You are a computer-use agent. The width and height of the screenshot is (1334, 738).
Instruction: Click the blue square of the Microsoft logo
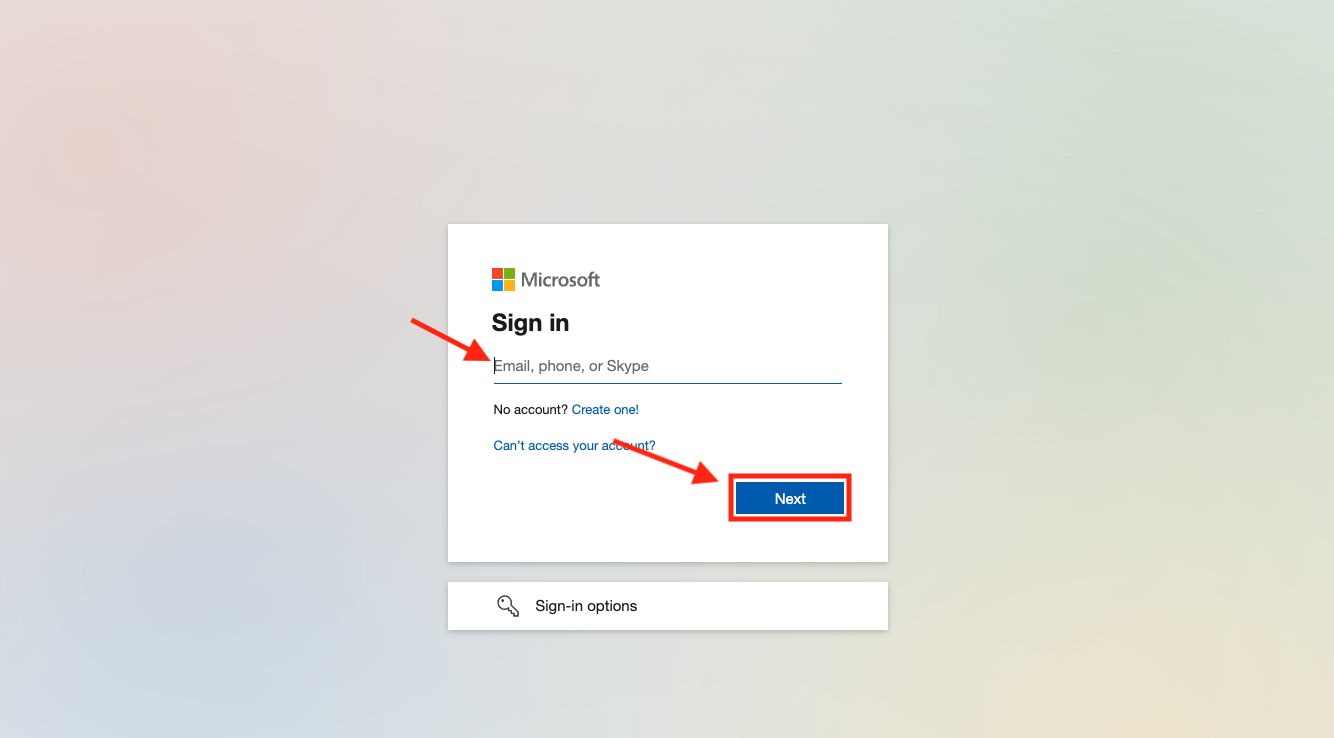[497, 285]
